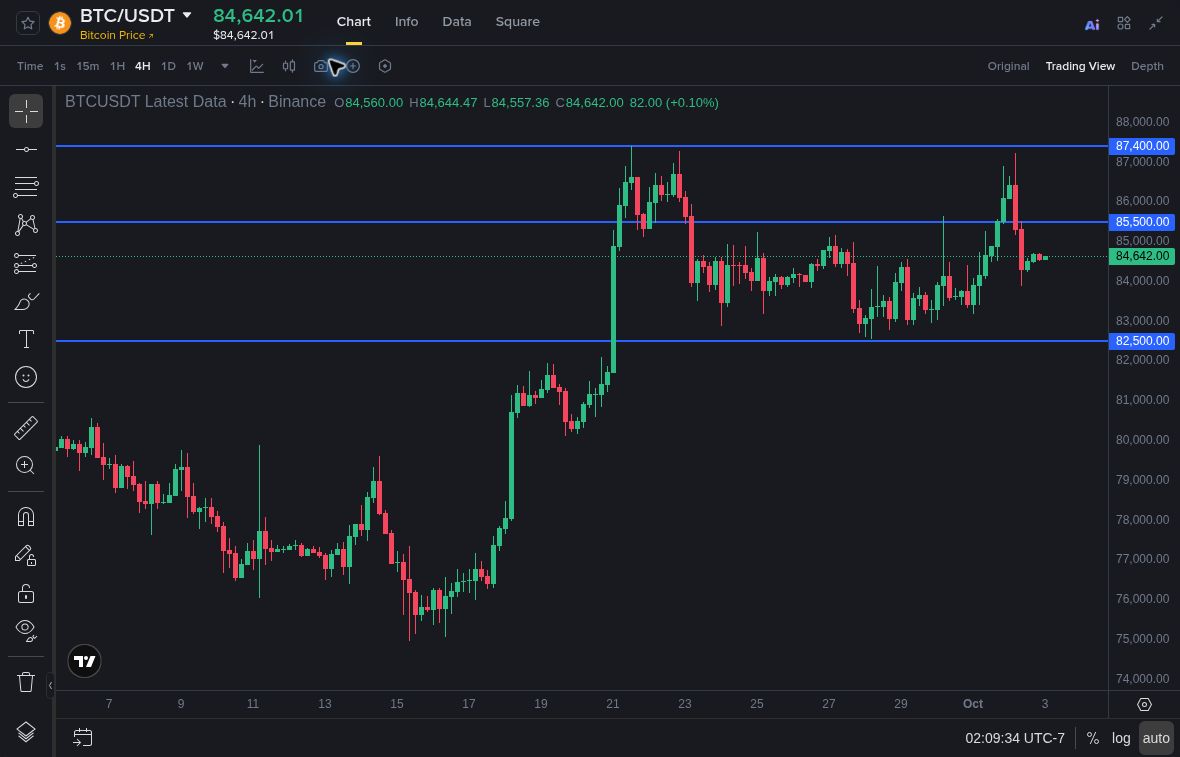Screen dimensions: 1180x757
Task: Switch to Trading View chart
Action: (x=1080, y=66)
